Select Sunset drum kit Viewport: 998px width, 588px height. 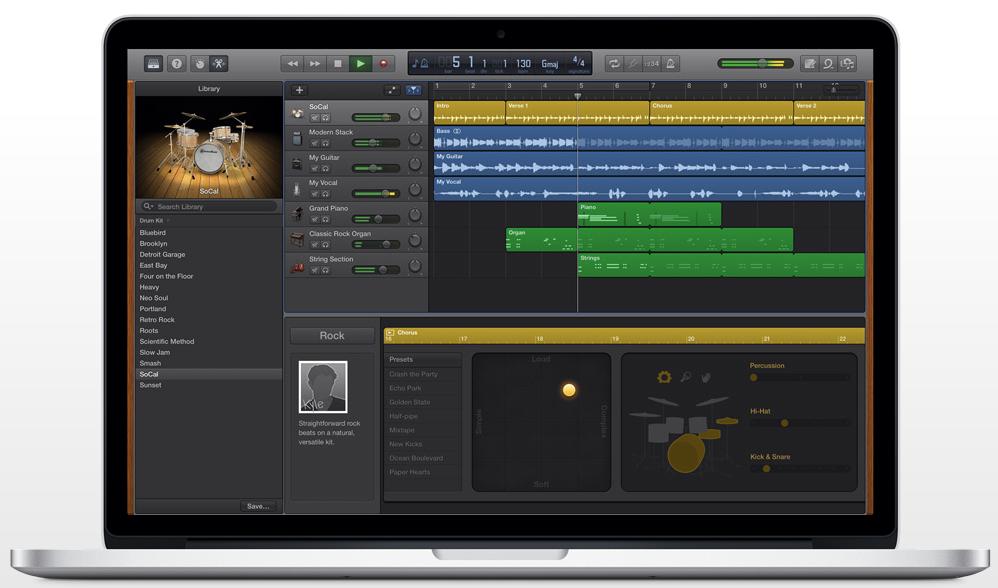click(x=209, y=385)
